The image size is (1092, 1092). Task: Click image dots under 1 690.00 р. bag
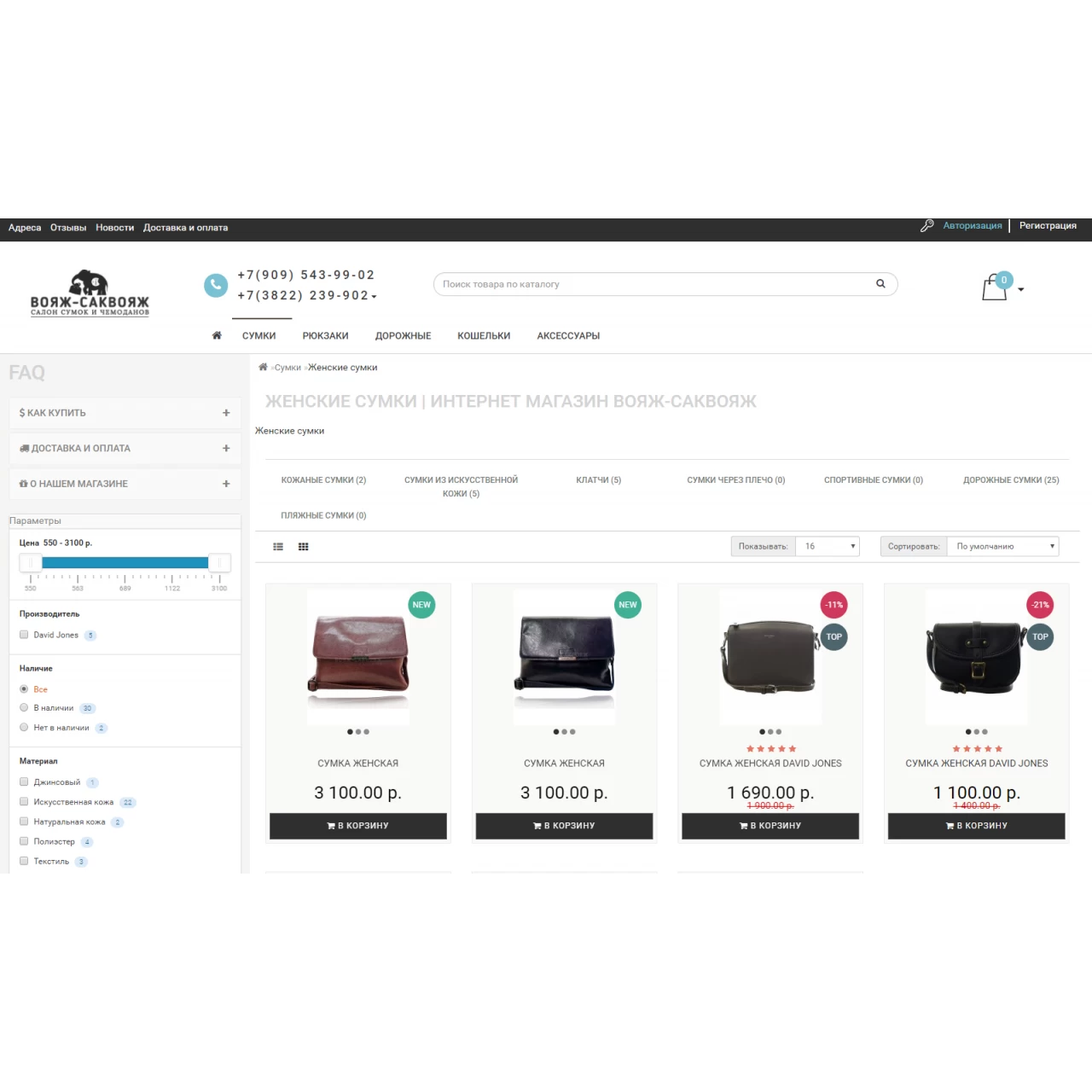tap(770, 732)
